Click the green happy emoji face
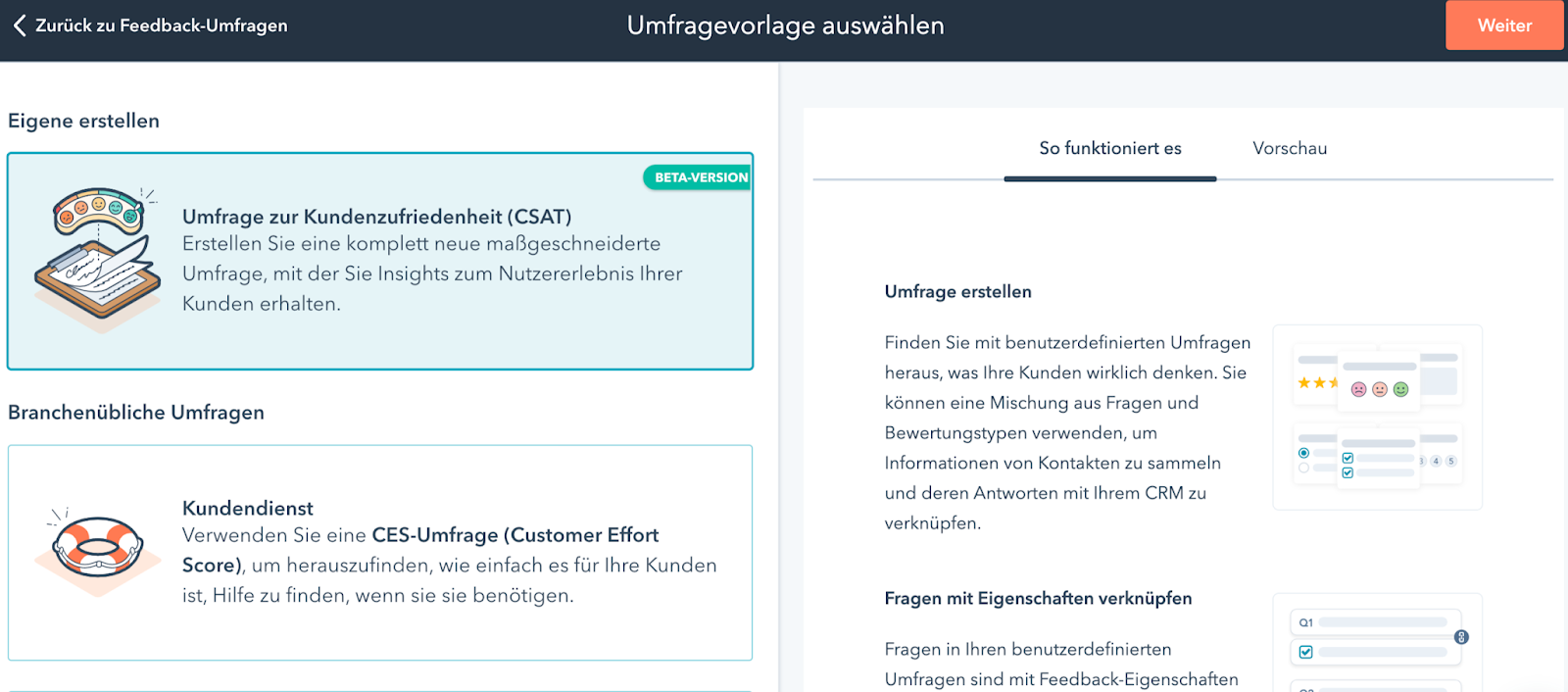Viewport: 1568px width, 692px height. pos(1400,389)
